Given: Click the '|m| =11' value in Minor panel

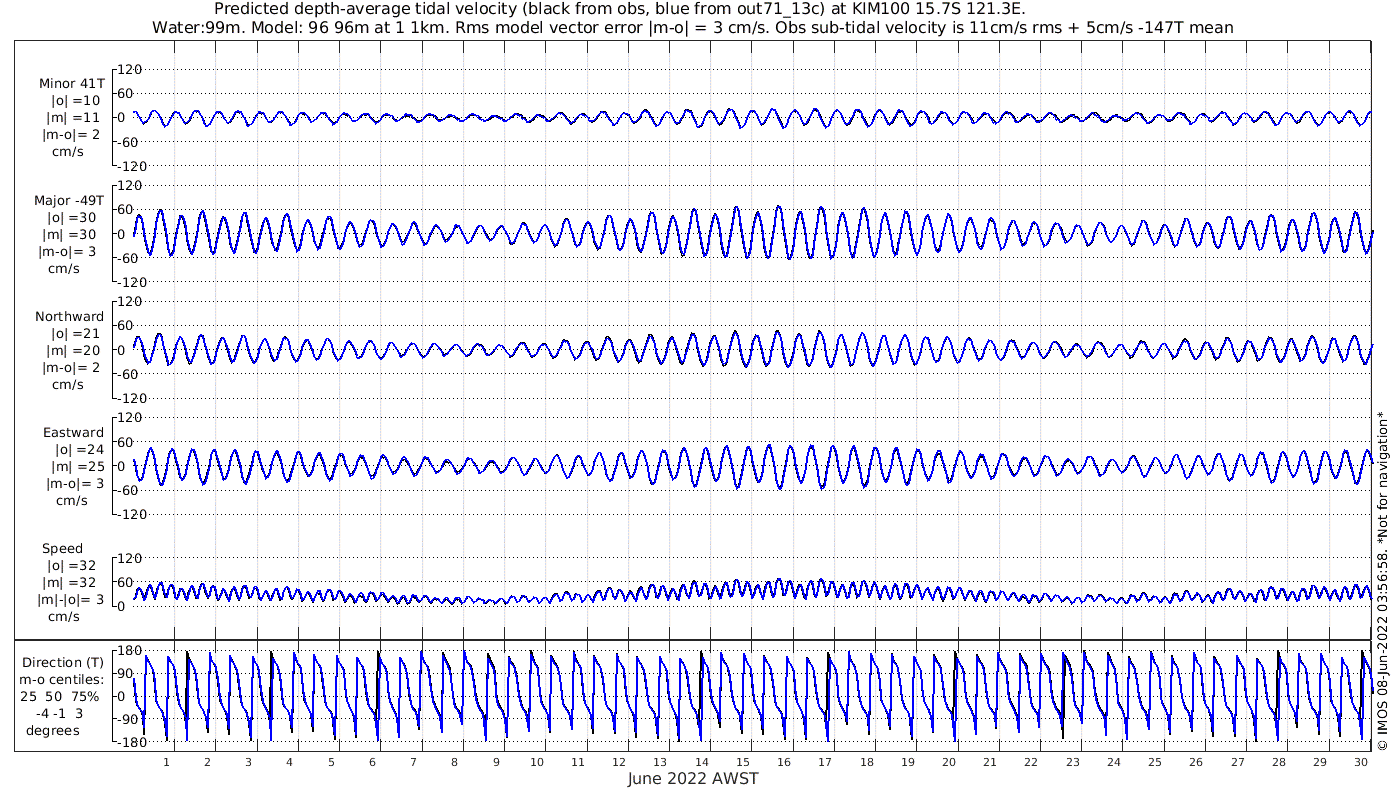Looking at the screenshot, I should pos(74,118).
